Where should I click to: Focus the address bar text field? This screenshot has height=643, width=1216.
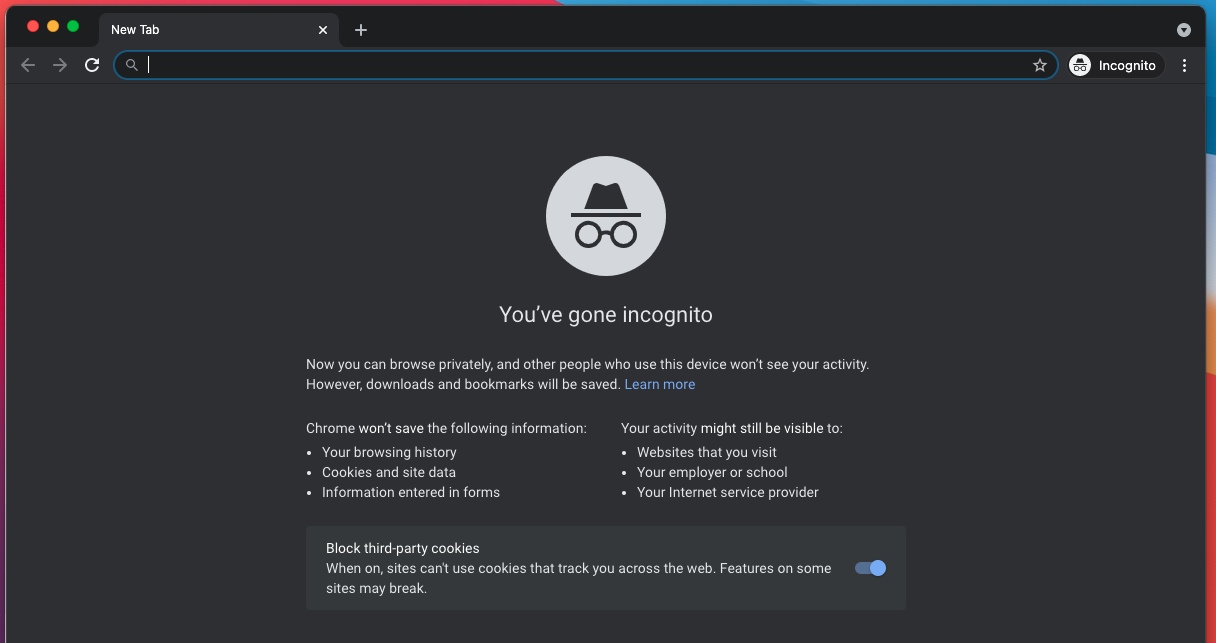[x=580, y=65]
